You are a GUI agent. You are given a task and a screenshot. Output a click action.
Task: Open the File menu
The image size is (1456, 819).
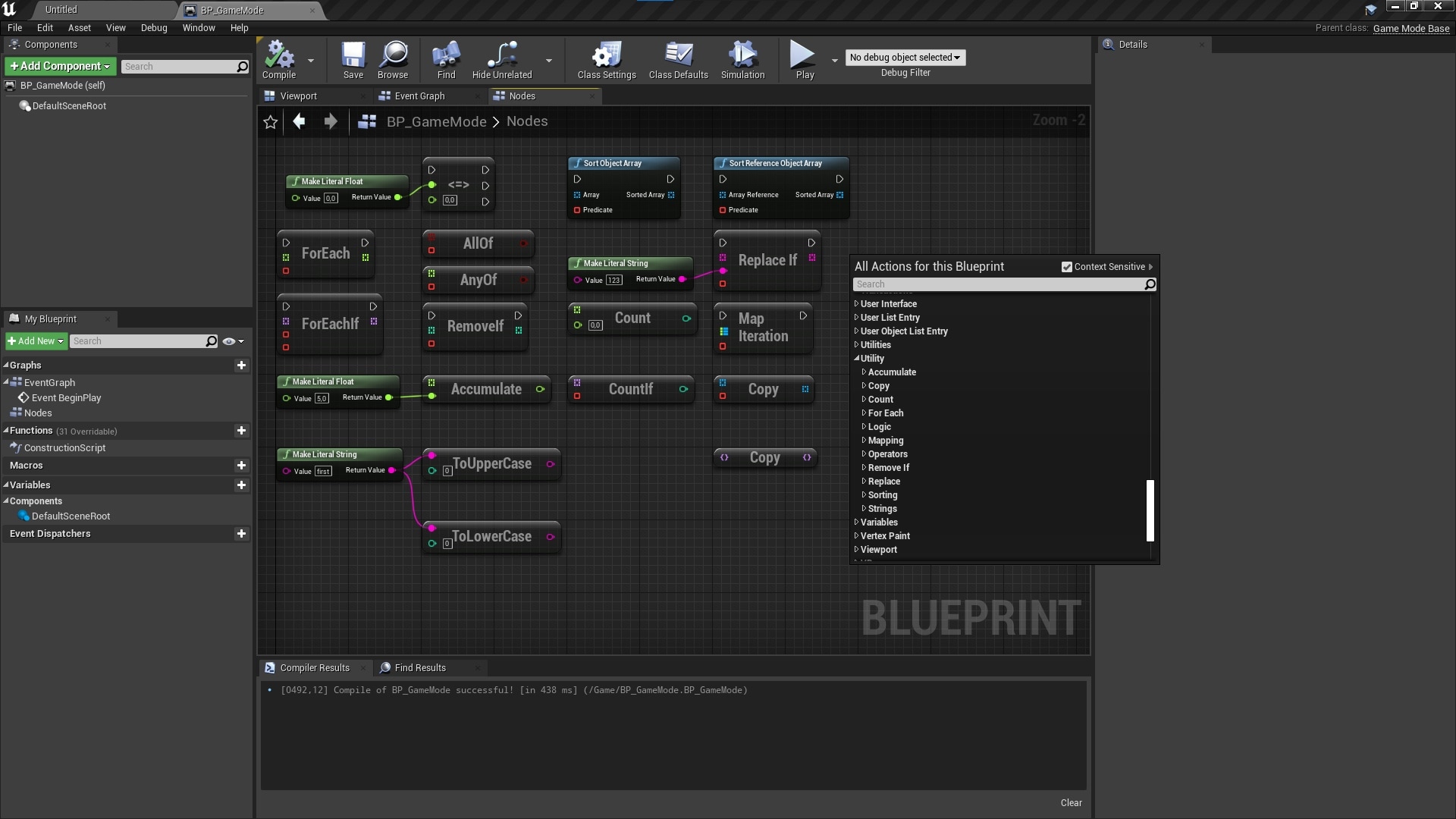14,28
